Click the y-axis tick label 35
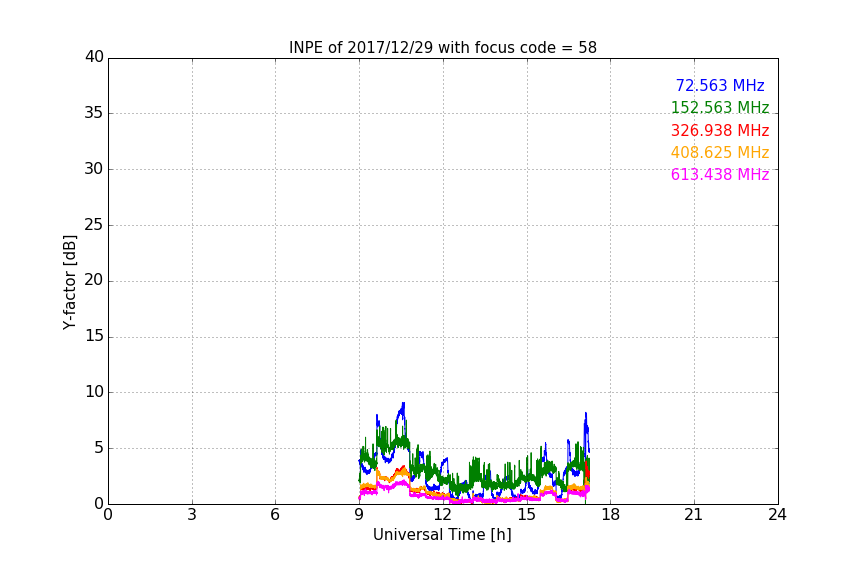Image resolution: width=864 pixels, height=576 pixels. pyautogui.click(x=94, y=113)
